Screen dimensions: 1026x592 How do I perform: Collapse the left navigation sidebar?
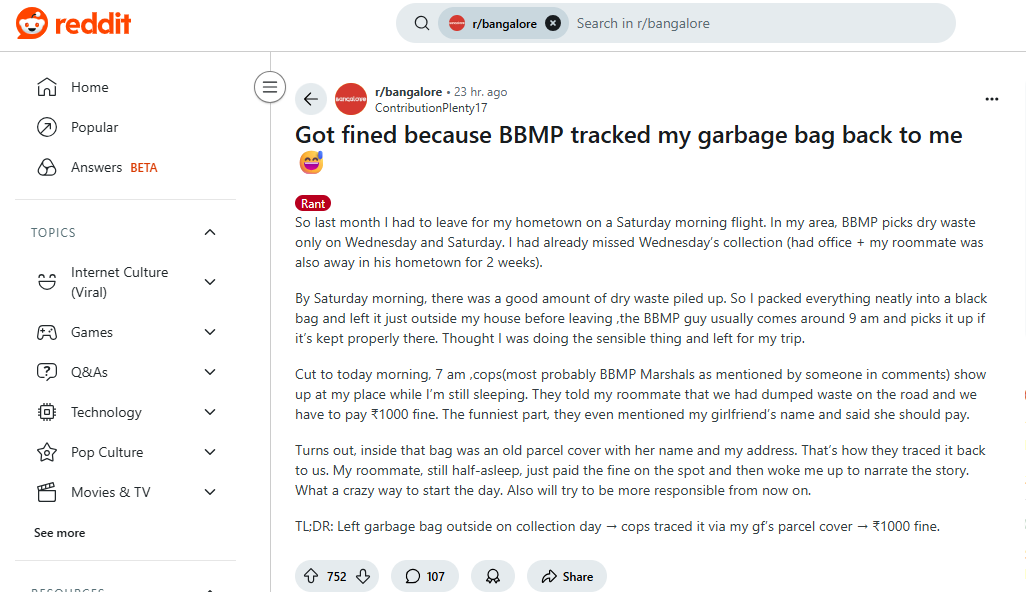pyautogui.click(x=269, y=87)
